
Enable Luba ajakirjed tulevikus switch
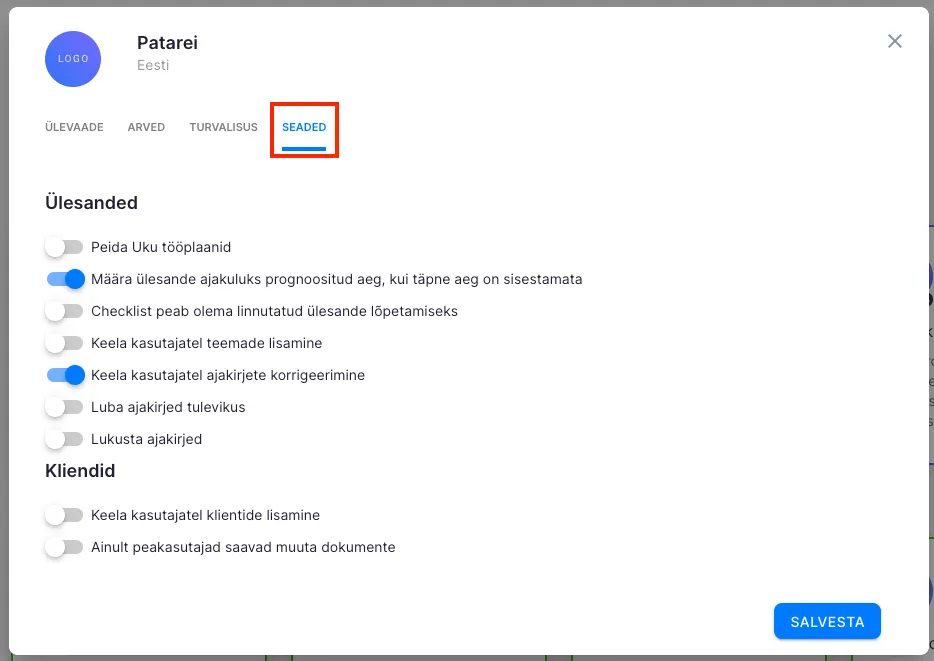tap(64, 407)
